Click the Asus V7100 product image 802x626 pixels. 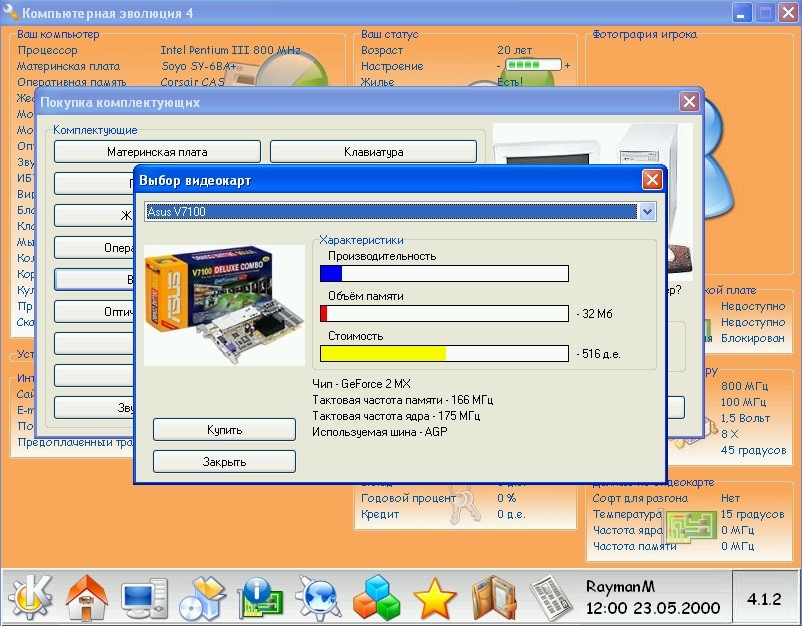225,305
